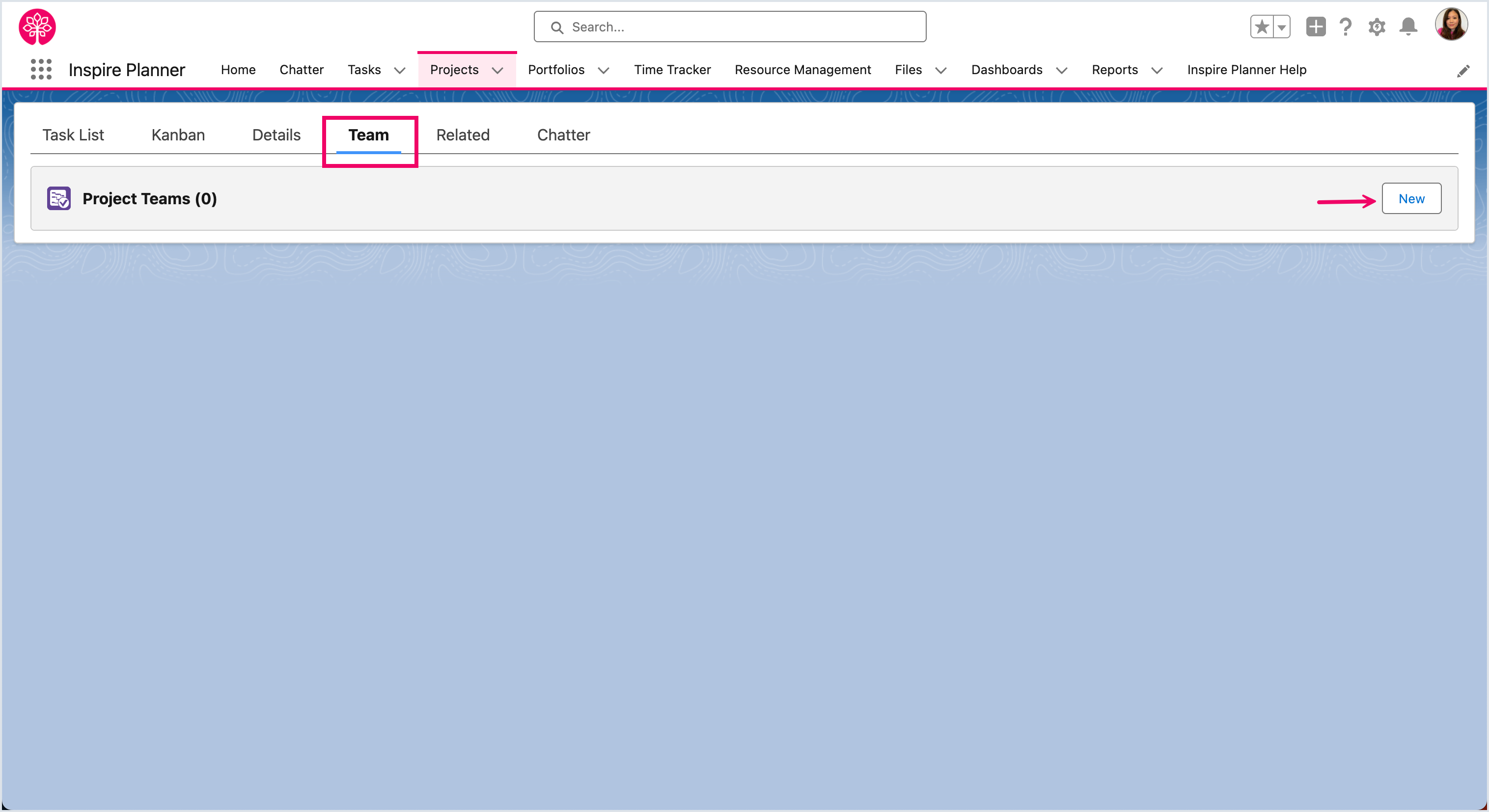Image resolution: width=1489 pixels, height=812 pixels.
Task: Open the Files nav item
Action: click(908, 69)
